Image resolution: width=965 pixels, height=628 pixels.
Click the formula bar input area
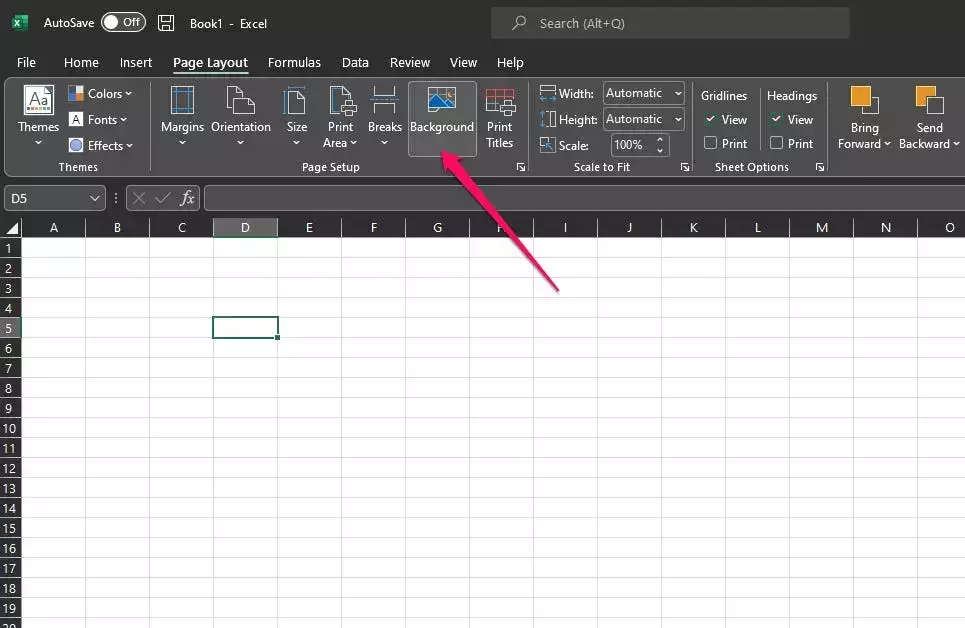pos(584,198)
